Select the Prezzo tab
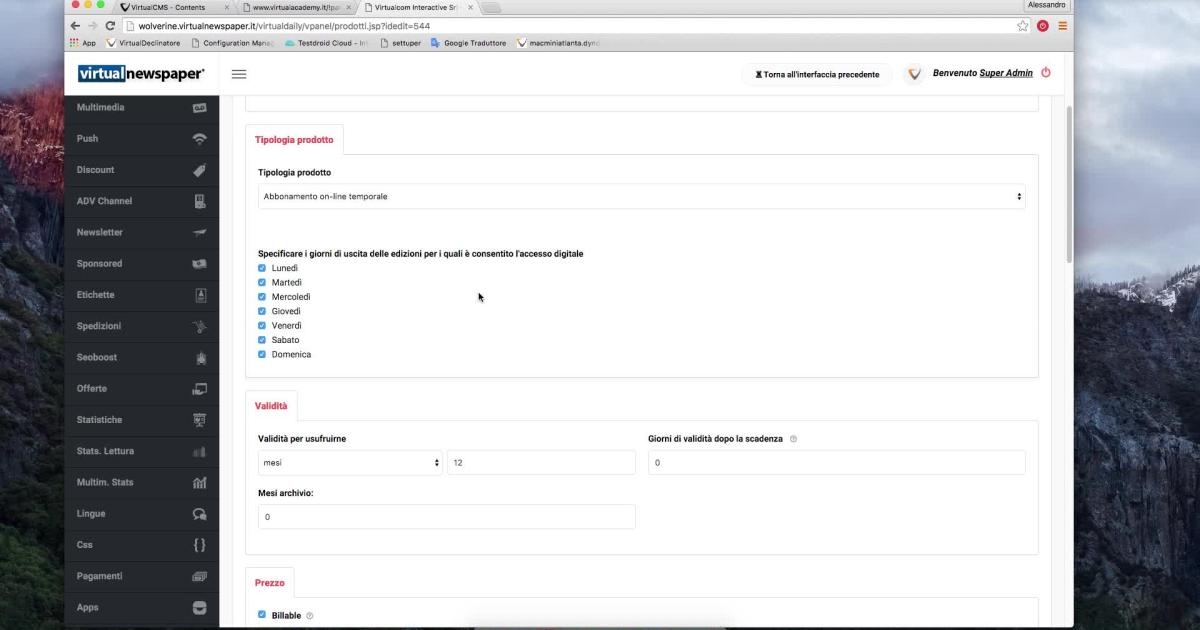The width and height of the screenshot is (1200, 630). pyautogui.click(x=269, y=583)
